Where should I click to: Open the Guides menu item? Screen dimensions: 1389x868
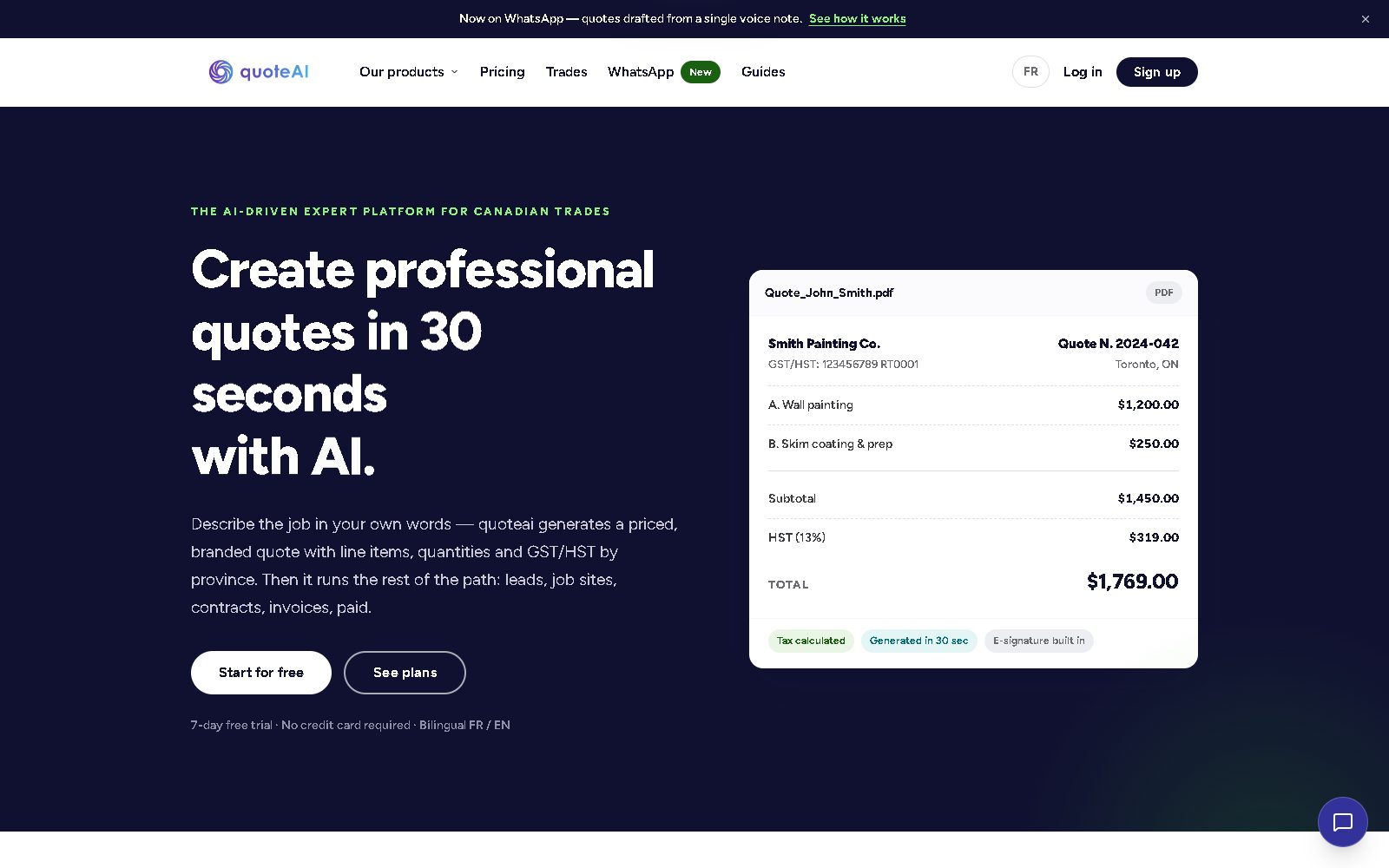pyautogui.click(x=763, y=72)
